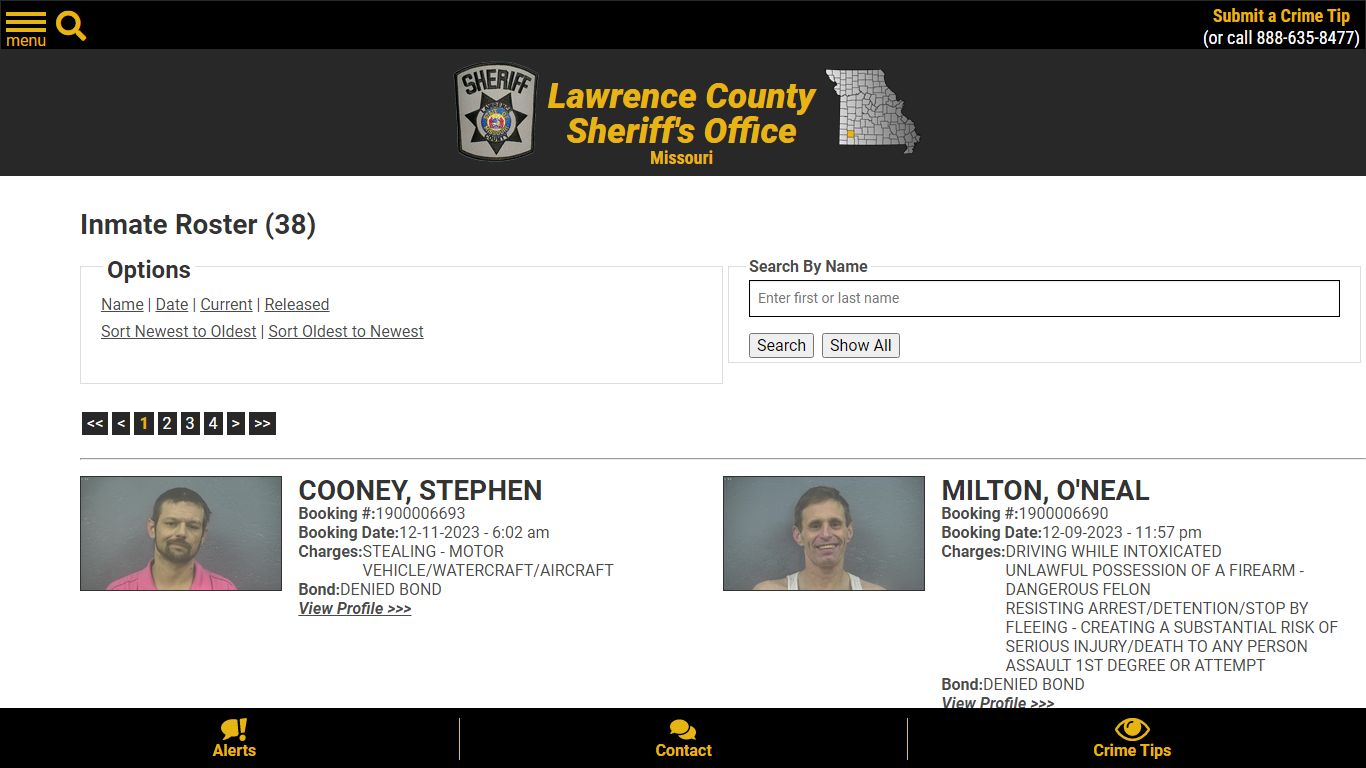Open Contact from the bottom bar
1366x768 pixels.
[x=683, y=739]
